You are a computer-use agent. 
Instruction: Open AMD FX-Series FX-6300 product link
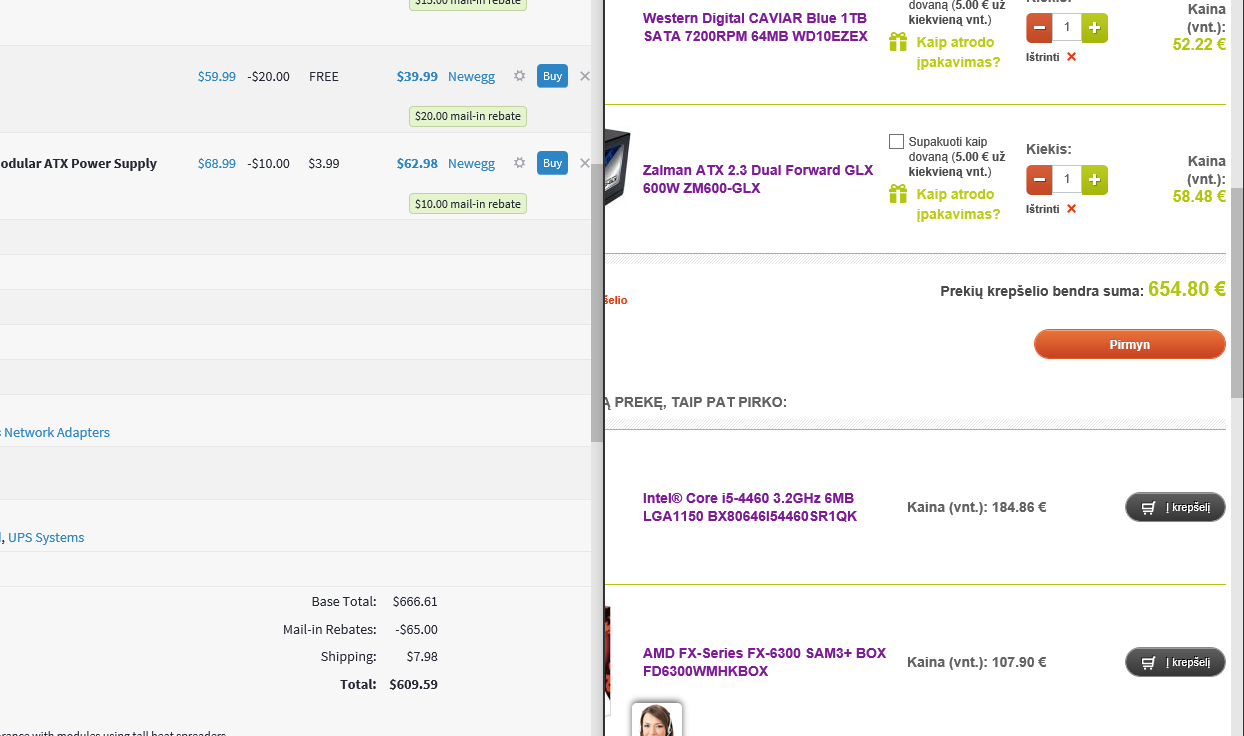(x=764, y=663)
